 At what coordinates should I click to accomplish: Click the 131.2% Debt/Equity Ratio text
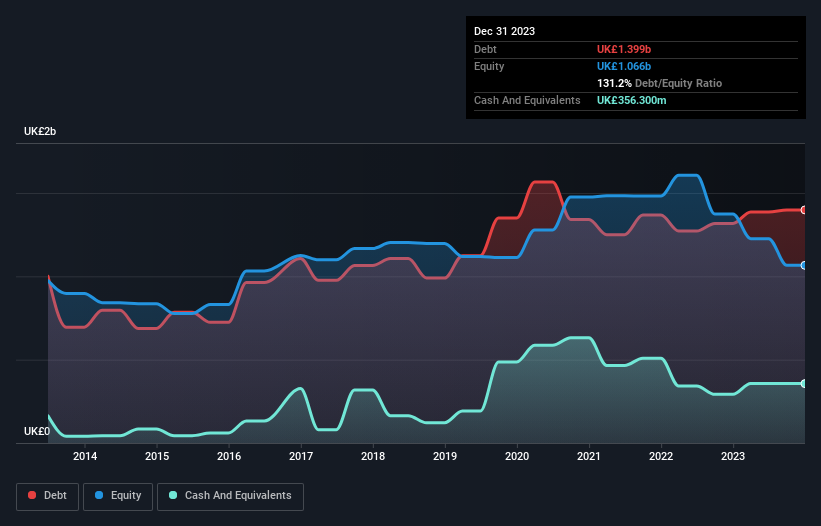659,83
